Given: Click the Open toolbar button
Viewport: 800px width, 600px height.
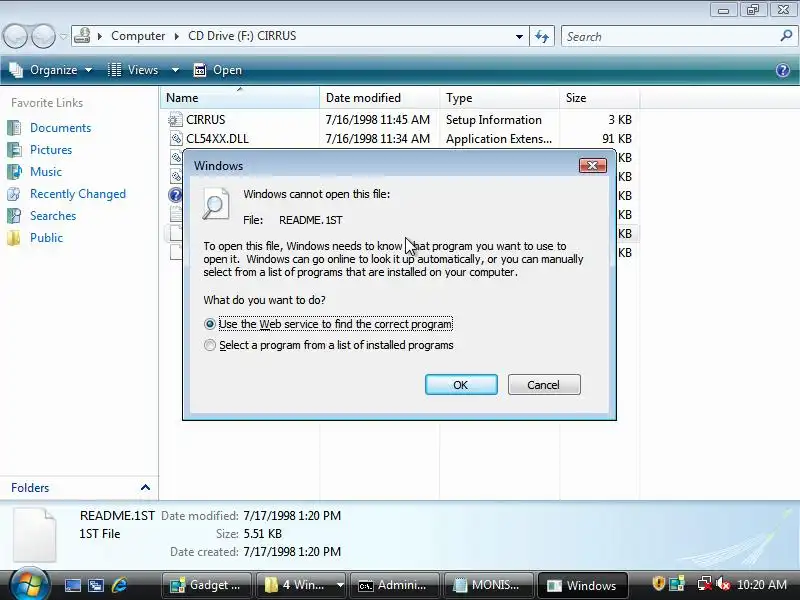Looking at the screenshot, I should [x=218, y=70].
